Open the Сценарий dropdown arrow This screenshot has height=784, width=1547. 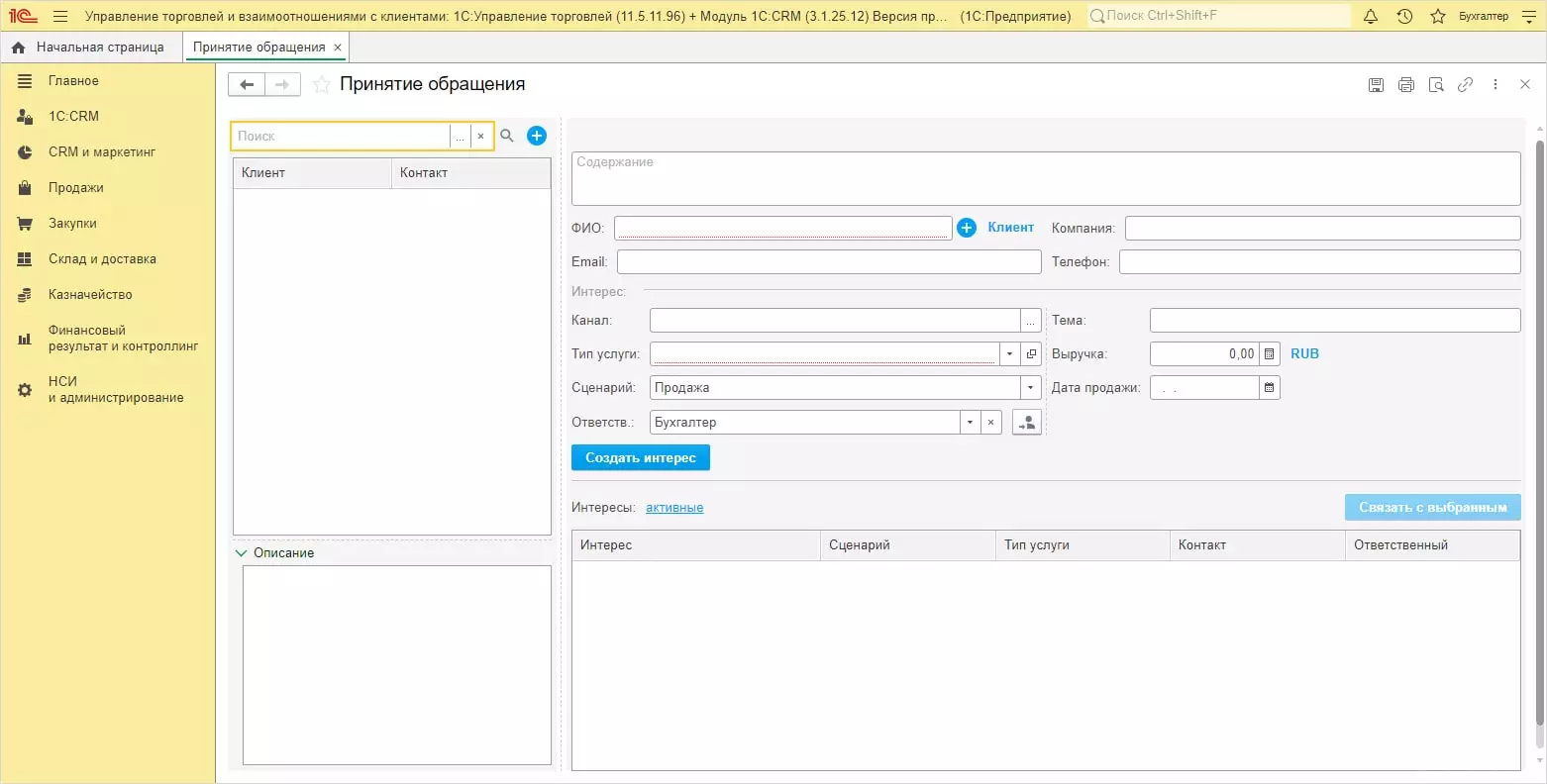click(1030, 388)
